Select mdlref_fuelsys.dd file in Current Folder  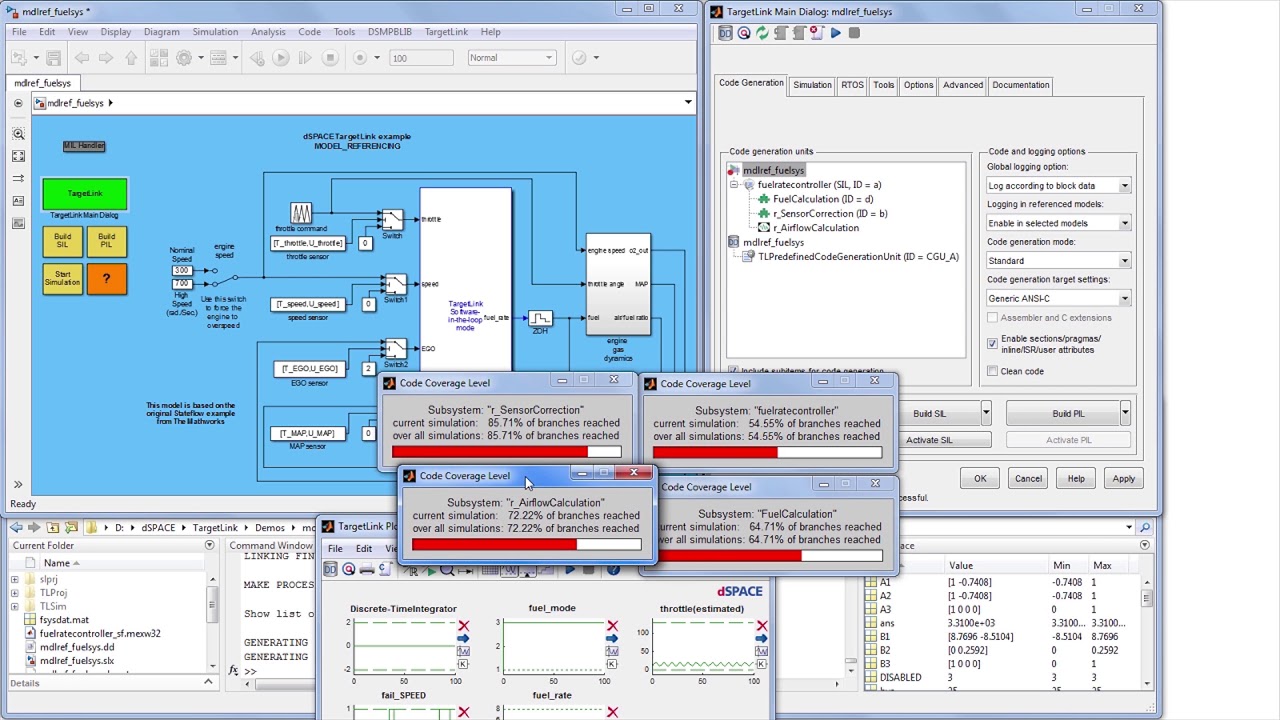pyautogui.click(x=77, y=647)
